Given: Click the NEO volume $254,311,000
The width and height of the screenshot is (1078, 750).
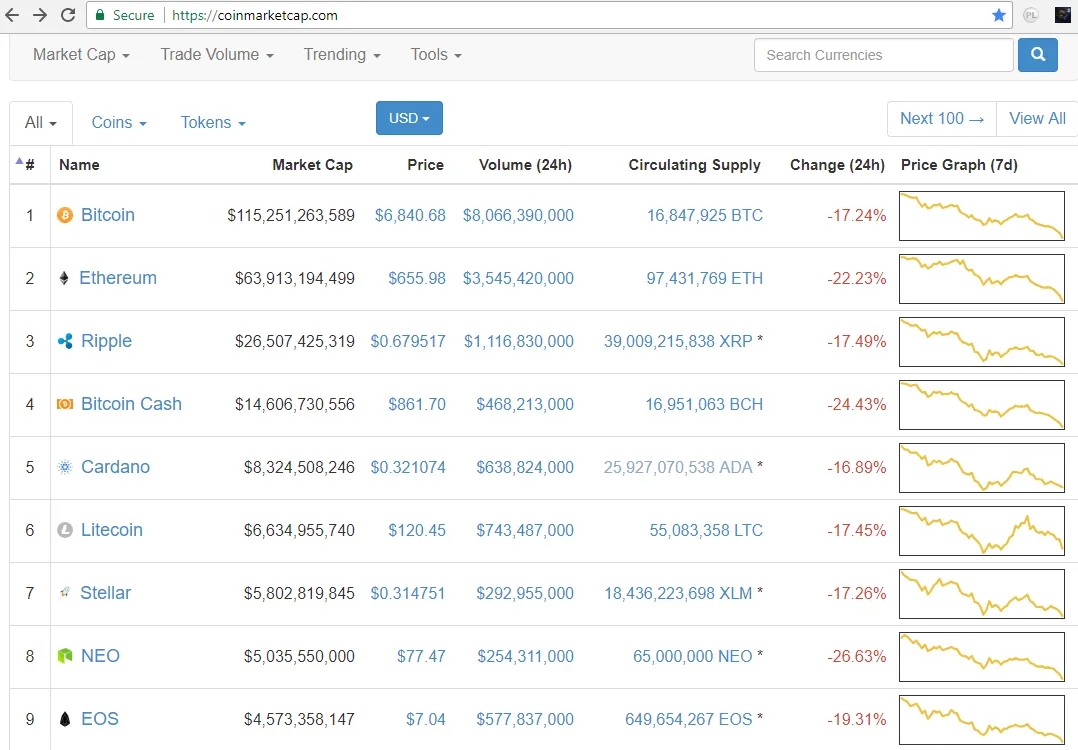Looking at the screenshot, I should [525, 657].
